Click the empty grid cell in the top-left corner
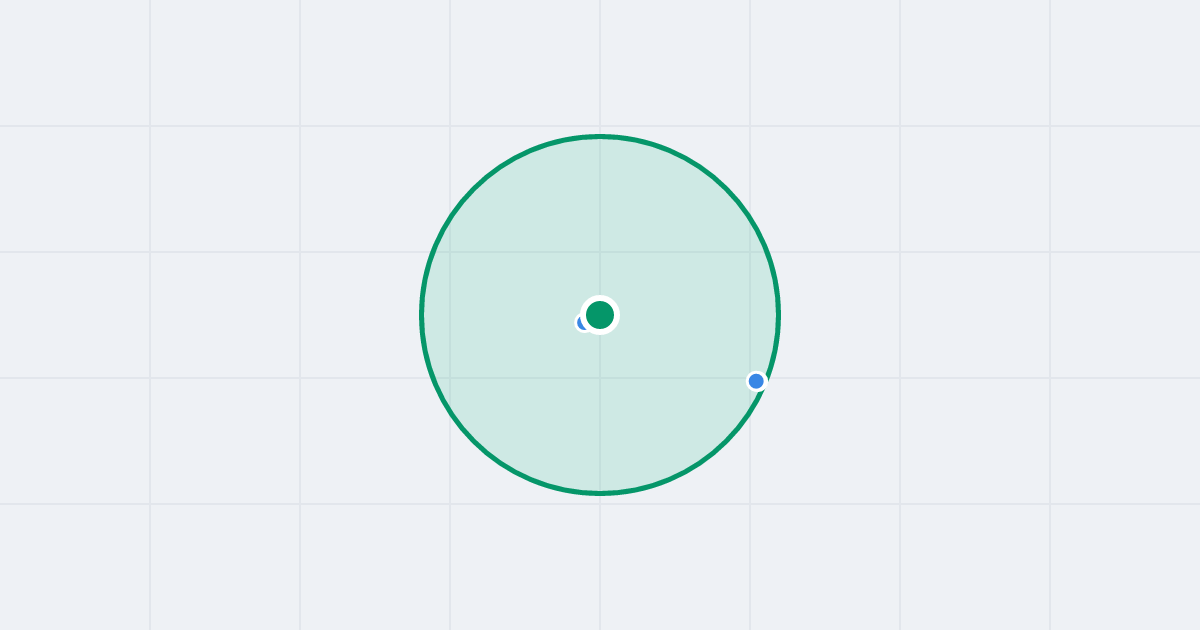Screen dimensions: 1200x630 point(75,63)
